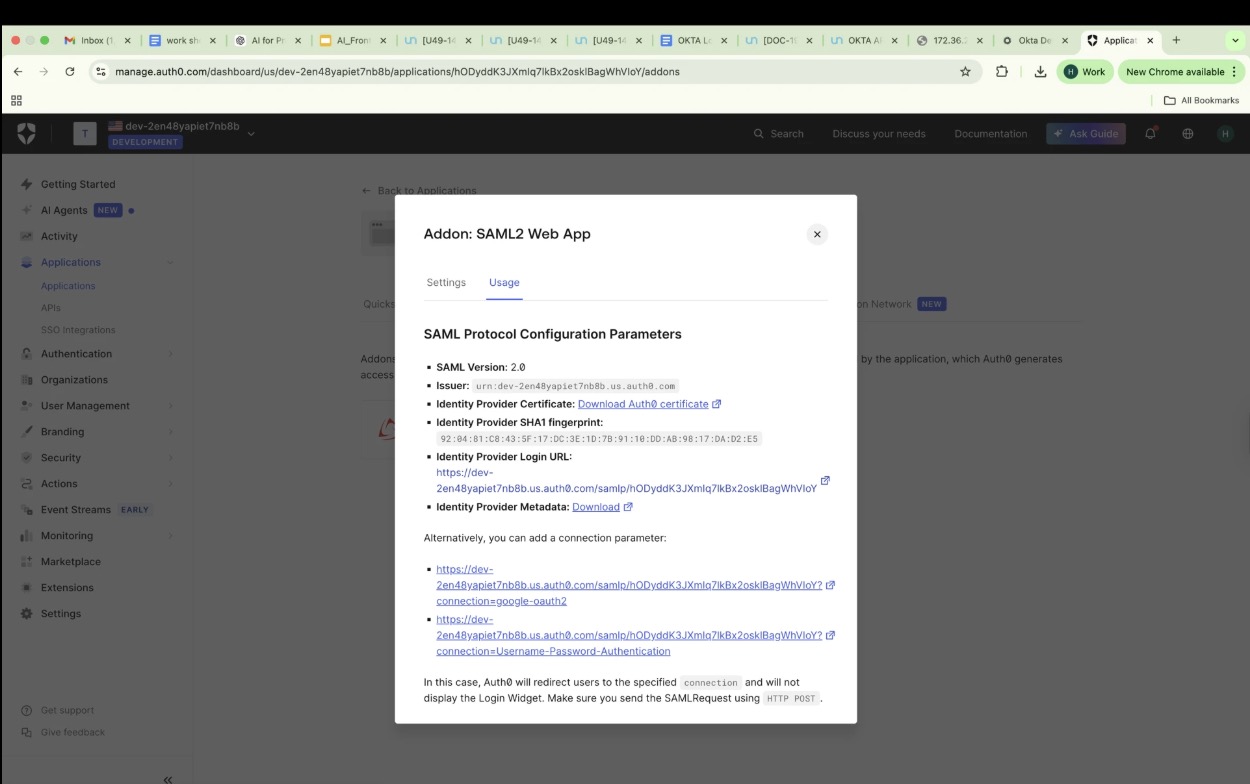Switch to the Settings tab in the modal
This screenshot has width=1250, height=784.
coord(446,283)
